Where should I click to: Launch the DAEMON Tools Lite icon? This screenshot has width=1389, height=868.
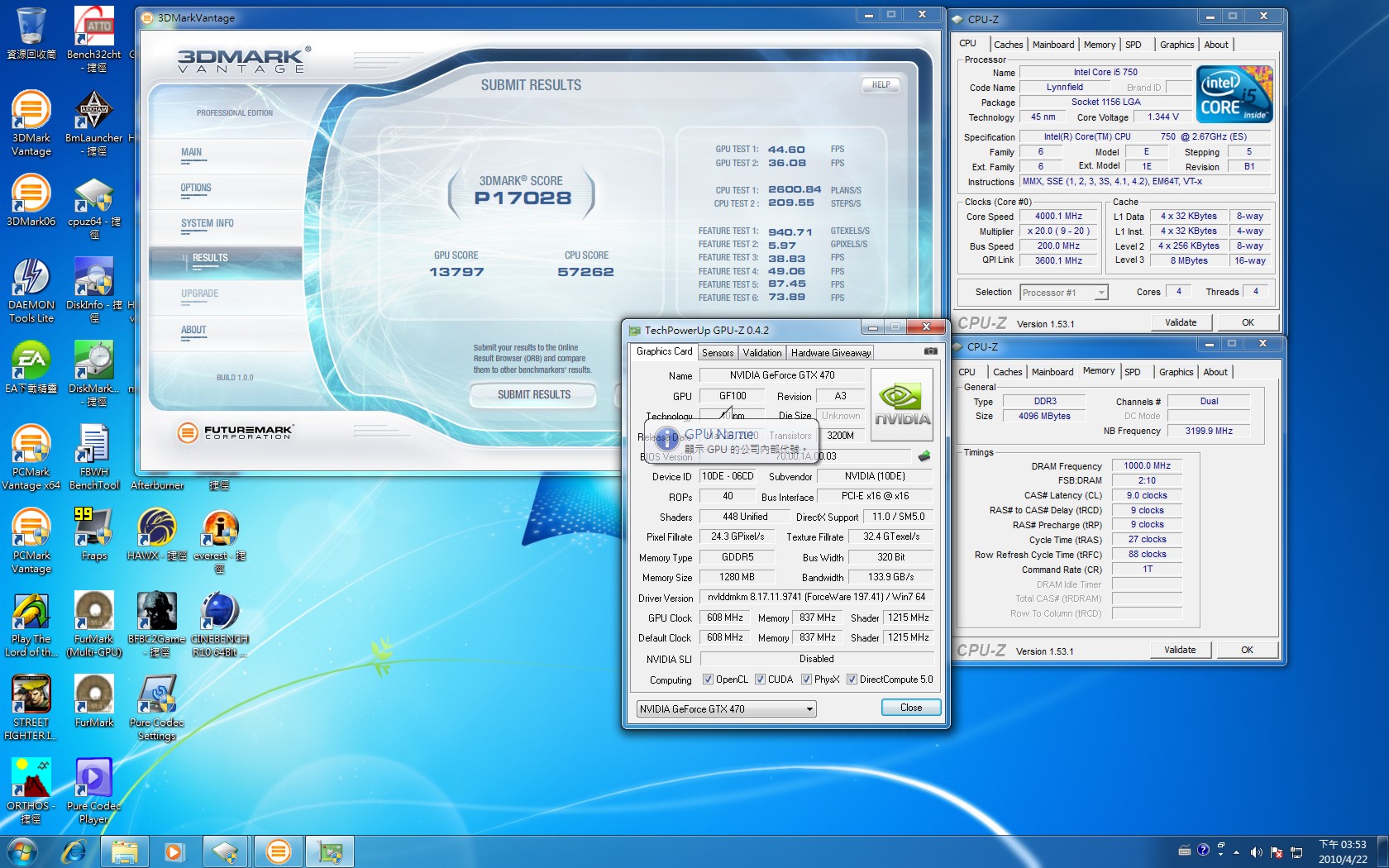[31, 290]
